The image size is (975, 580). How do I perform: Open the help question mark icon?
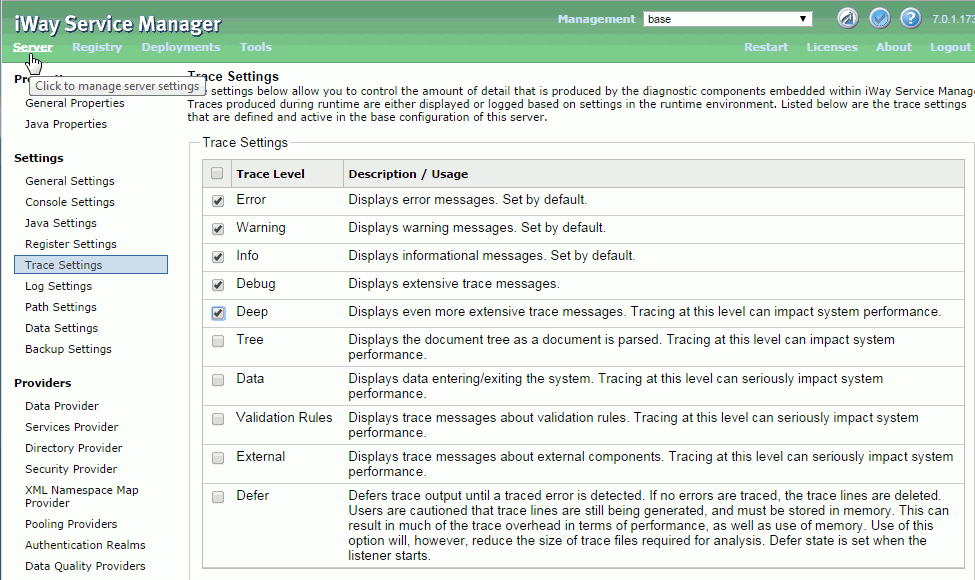[x=910, y=18]
